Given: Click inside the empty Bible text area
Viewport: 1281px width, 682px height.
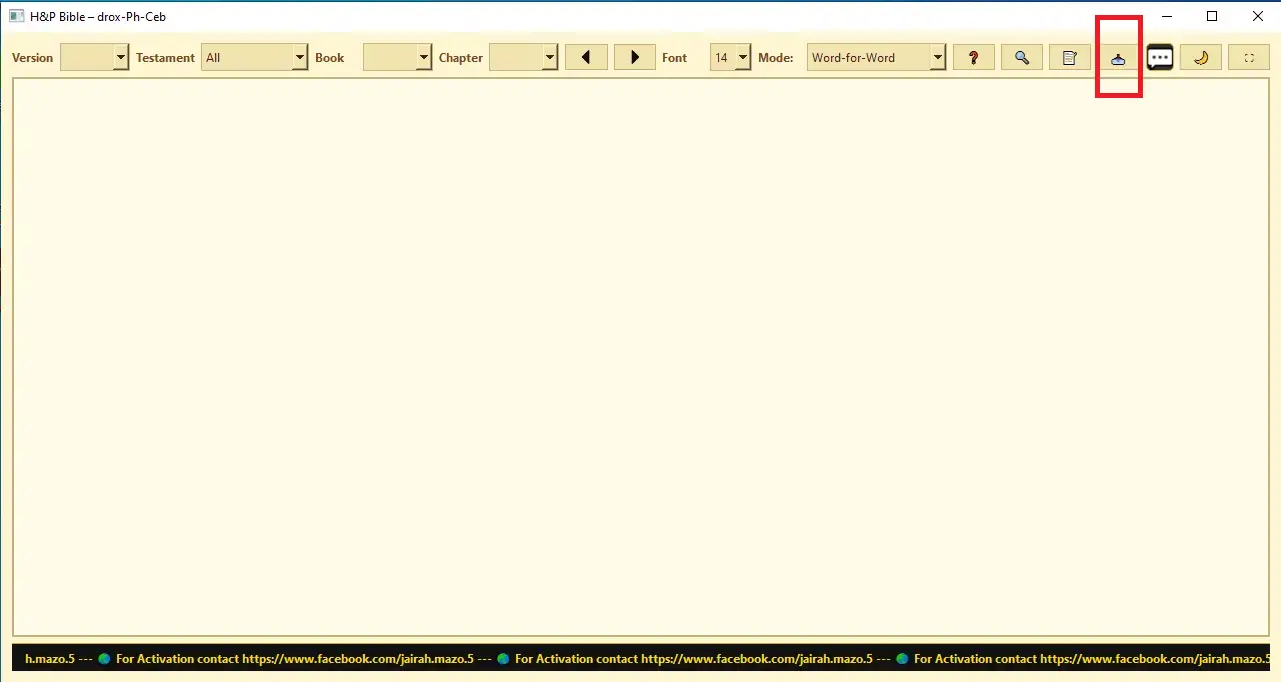Looking at the screenshot, I should coord(640,357).
